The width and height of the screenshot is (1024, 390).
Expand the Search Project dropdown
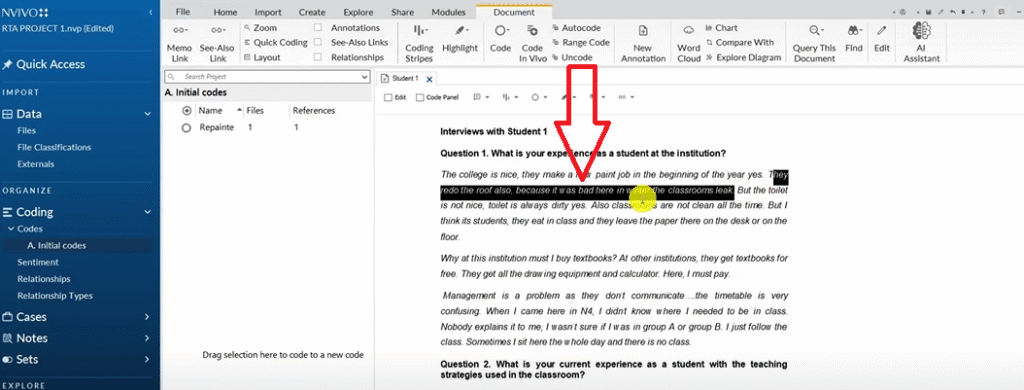tap(364, 77)
